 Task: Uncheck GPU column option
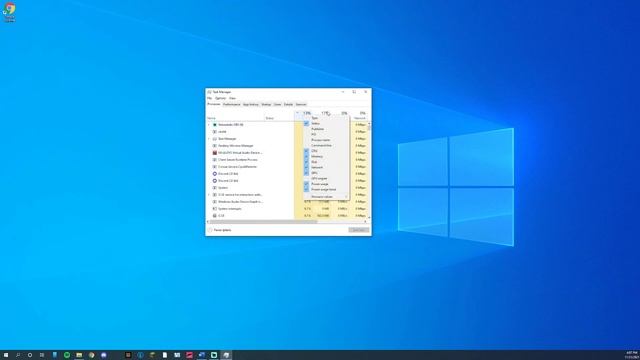(327, 173)
